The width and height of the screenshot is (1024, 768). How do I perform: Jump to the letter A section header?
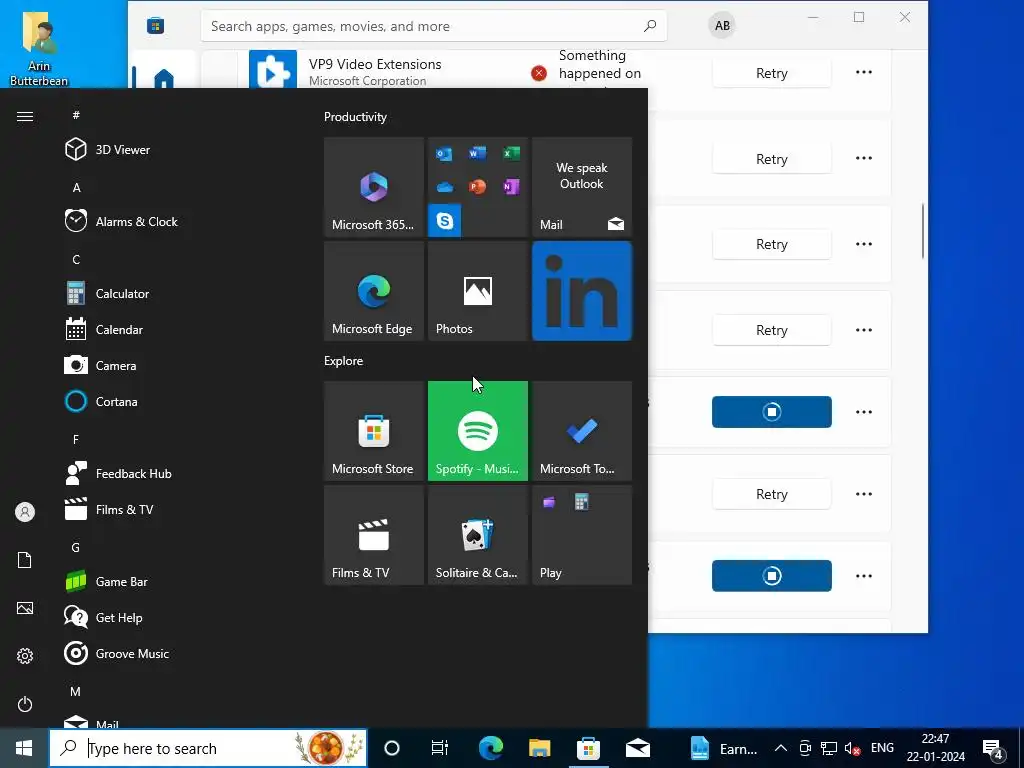point(76,187)
